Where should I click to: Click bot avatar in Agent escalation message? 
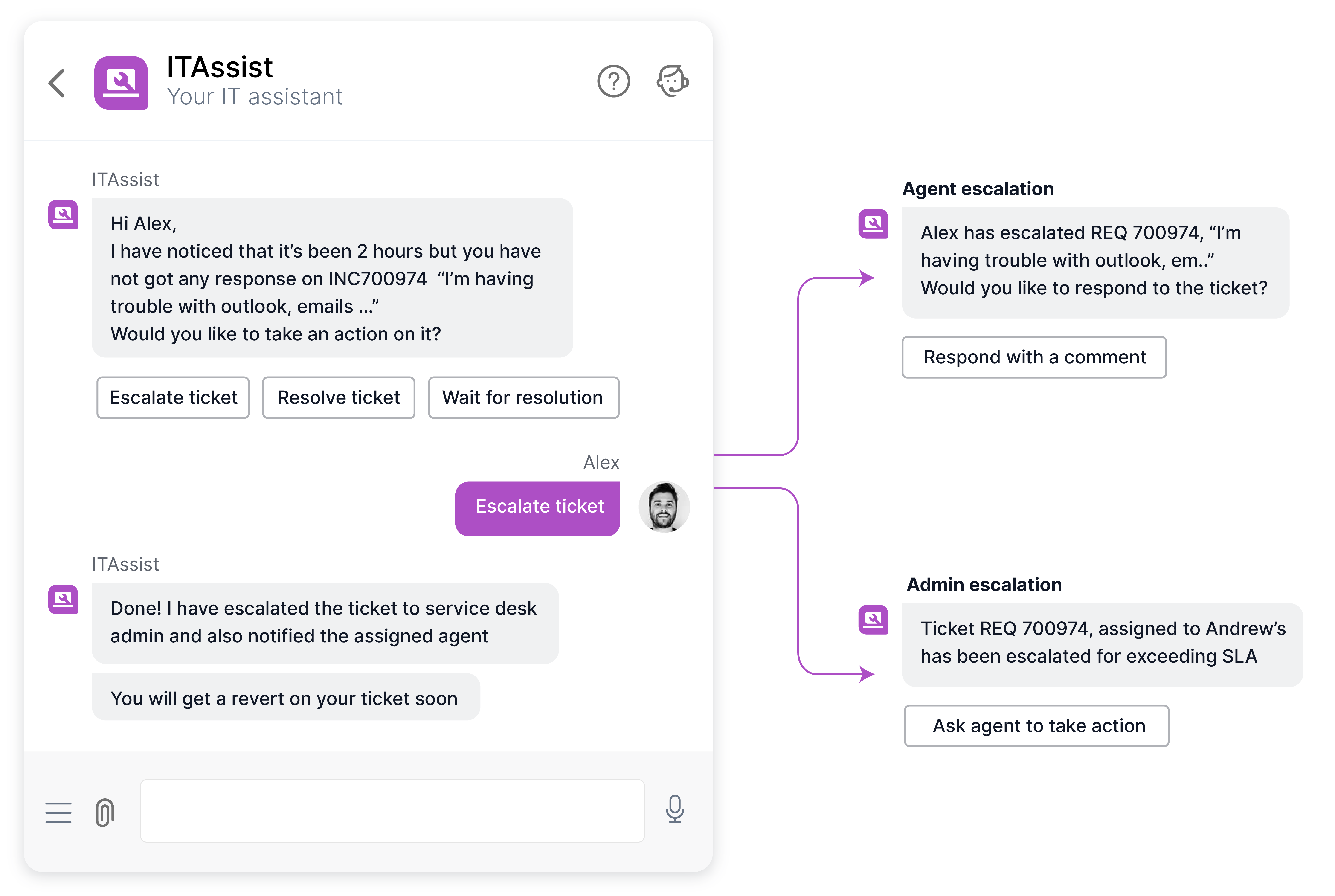point(873,223)
